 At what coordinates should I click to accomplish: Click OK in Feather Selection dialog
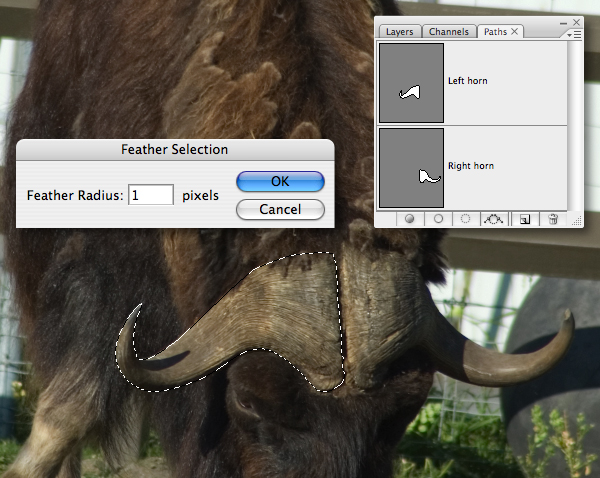click(280, 181)
